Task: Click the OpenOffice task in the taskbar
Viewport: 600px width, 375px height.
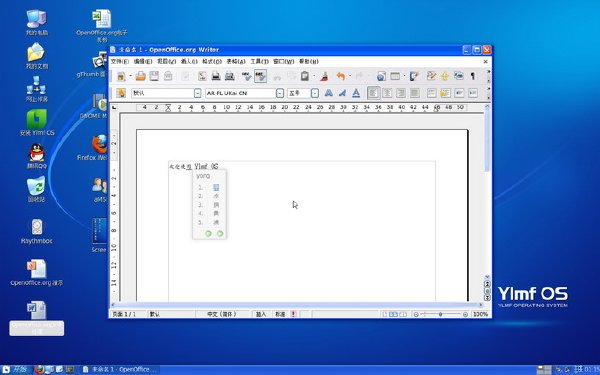Action: (x=120, y=369)
